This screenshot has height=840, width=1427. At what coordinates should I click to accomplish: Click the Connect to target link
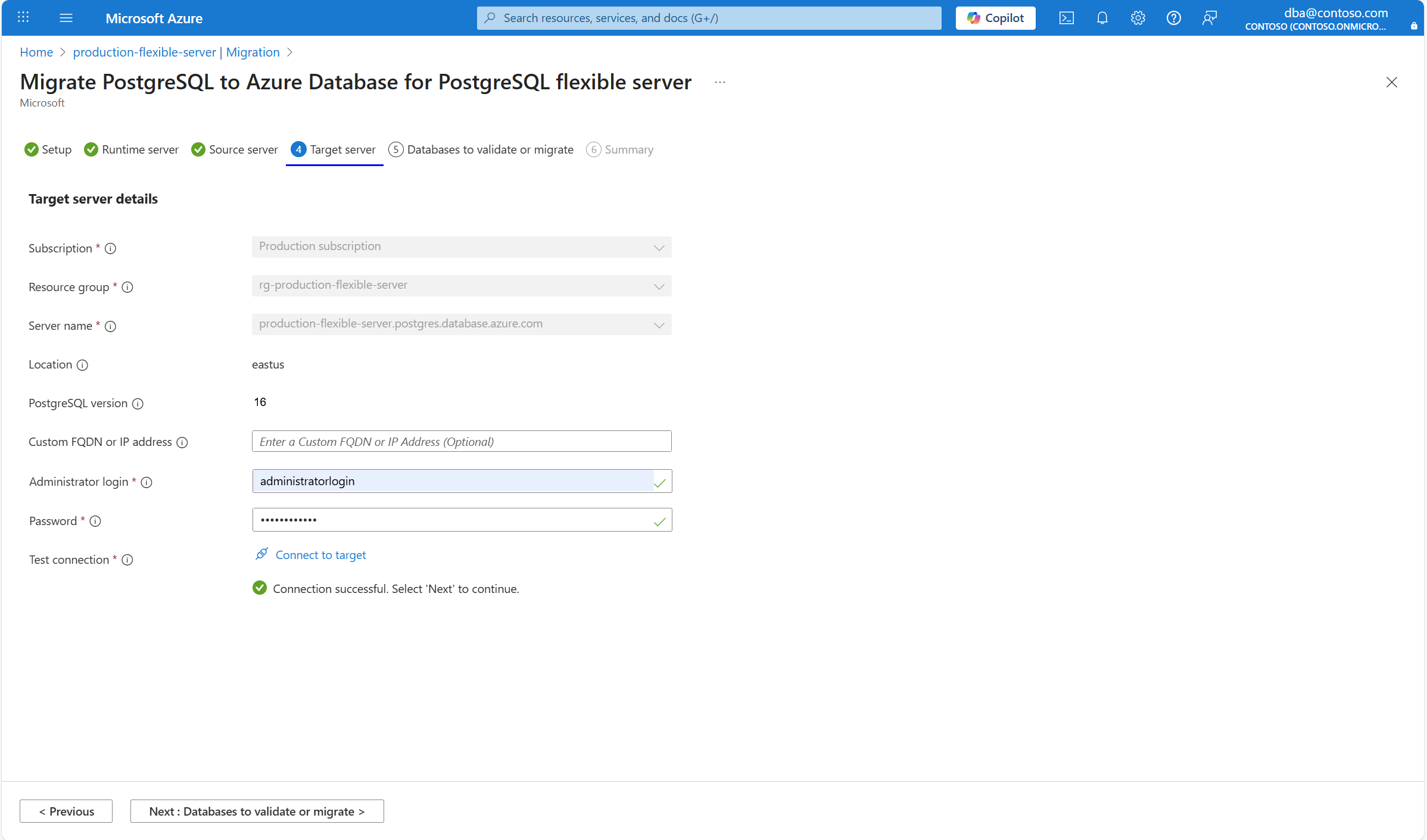point(320,555)
